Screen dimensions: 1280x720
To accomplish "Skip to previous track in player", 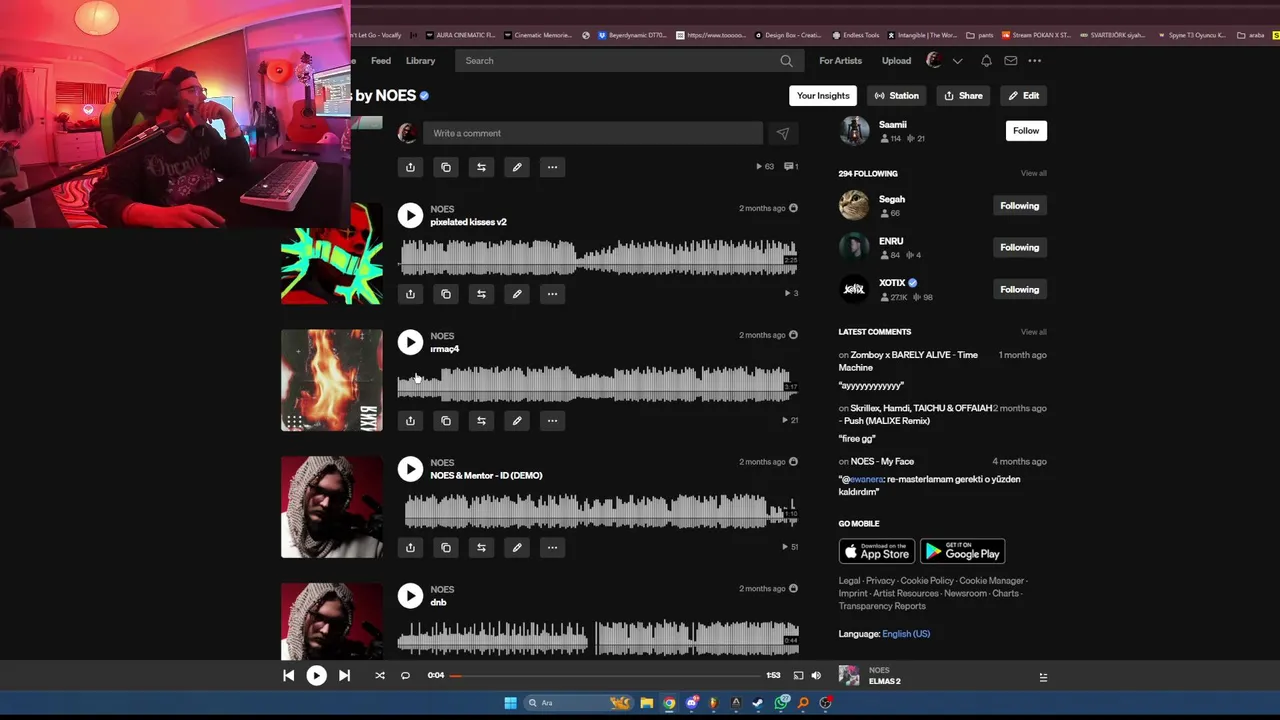I will click(x=288, y=676).
